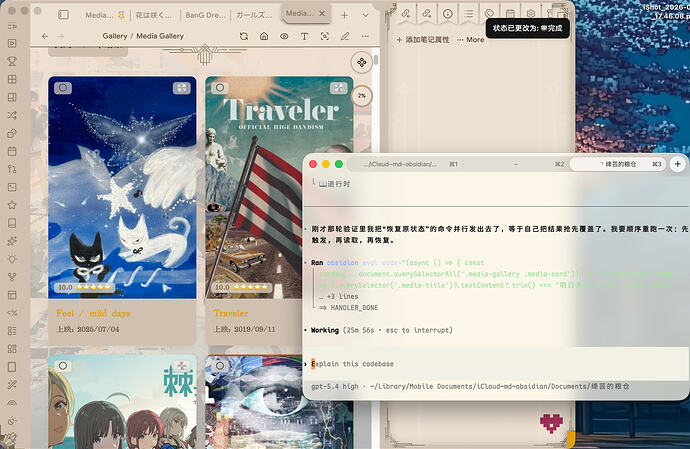
Task: Switch to the 花は咲く tab
Action: [x=154, y=15]
